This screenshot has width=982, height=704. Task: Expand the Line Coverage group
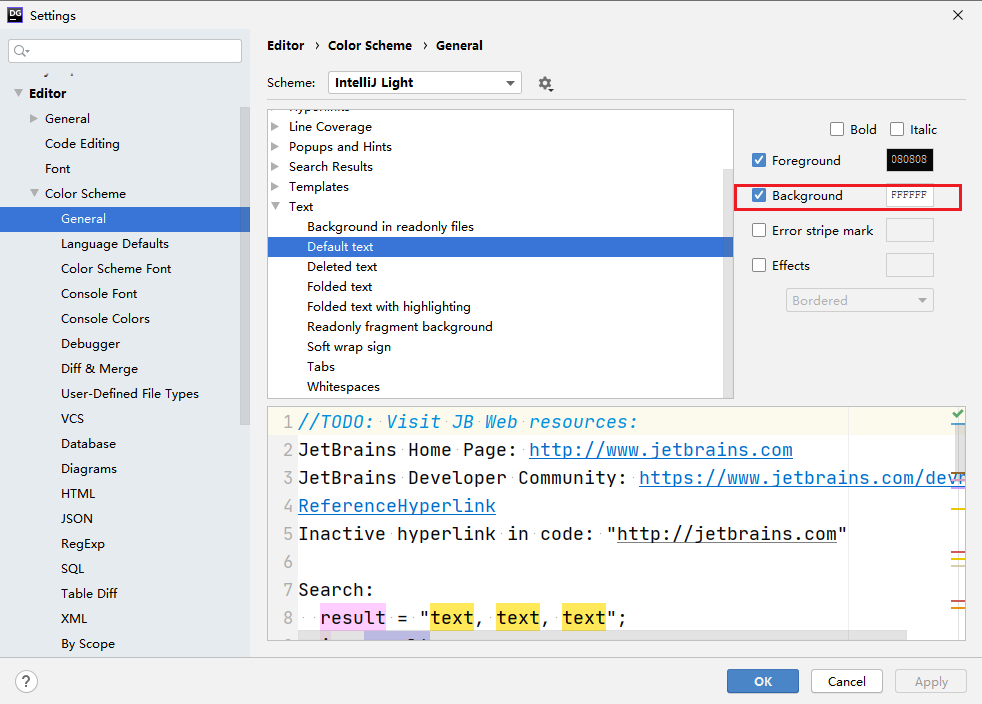[275, 127]
